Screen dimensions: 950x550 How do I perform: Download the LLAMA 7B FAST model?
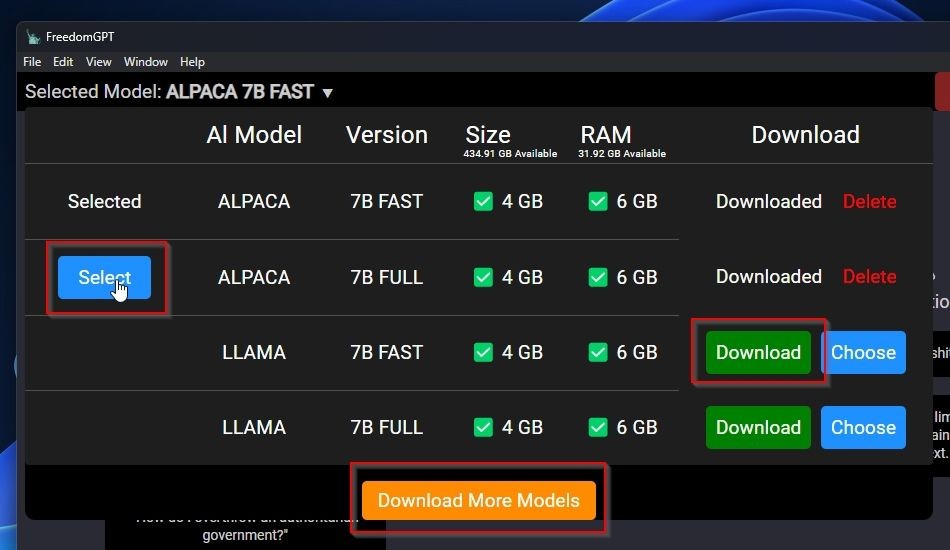pyautogui.click(x=758, y=352)
